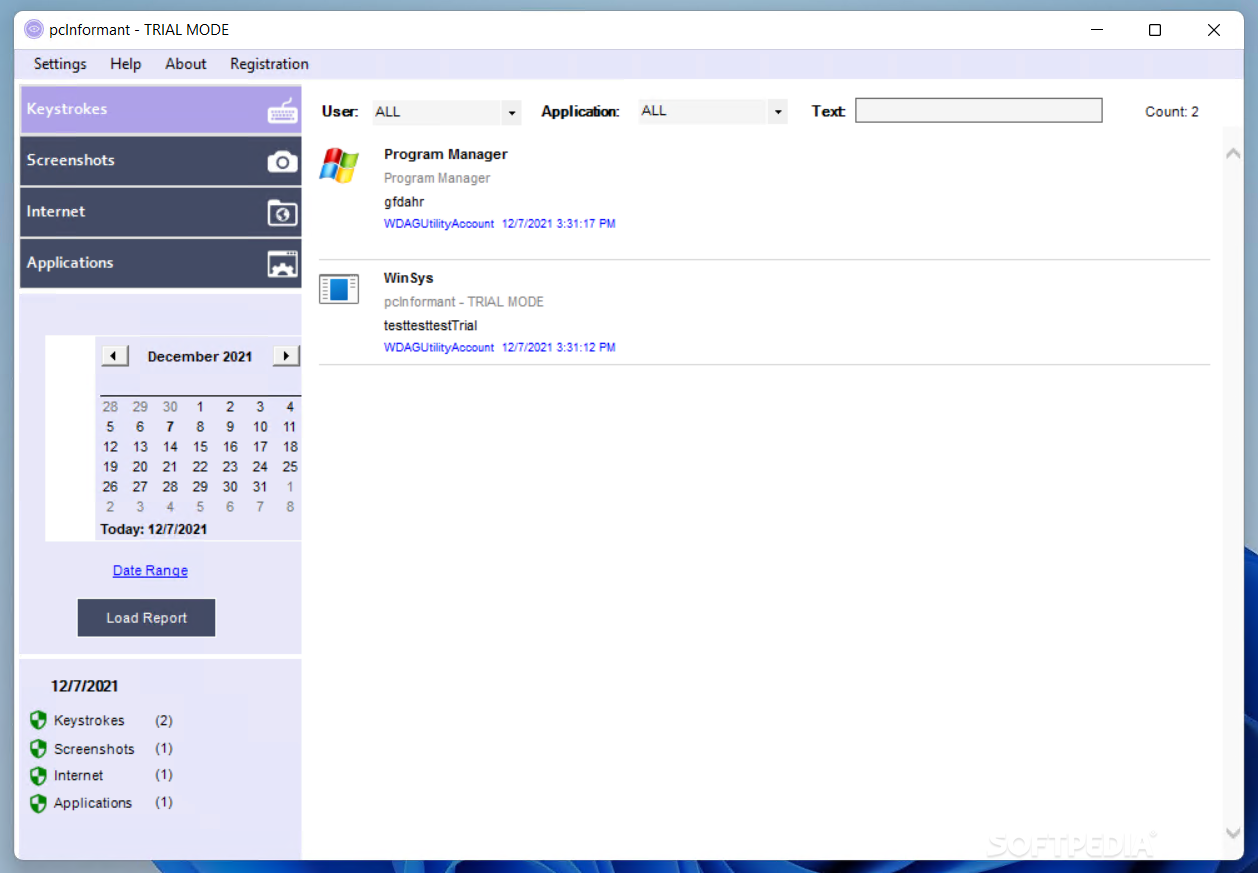
Task: Click the Program Manager entry title
Action: point(446,154)
